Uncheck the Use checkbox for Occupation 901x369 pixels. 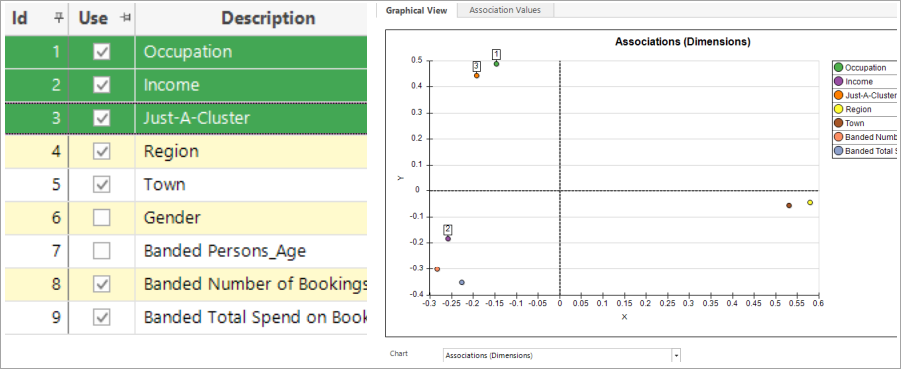[x=102, y=52]
